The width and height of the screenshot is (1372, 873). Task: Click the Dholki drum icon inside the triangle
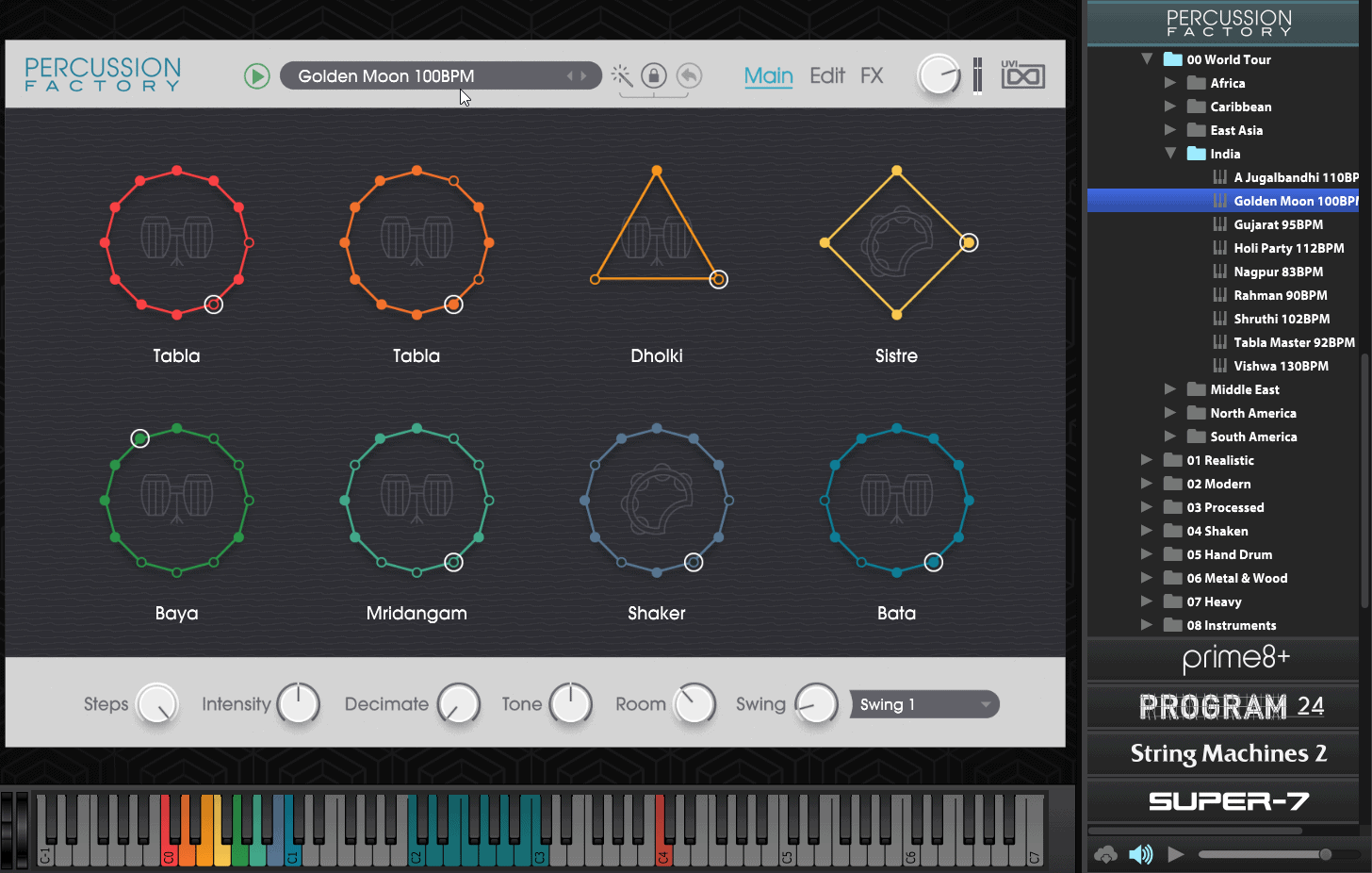pos(657,238)
